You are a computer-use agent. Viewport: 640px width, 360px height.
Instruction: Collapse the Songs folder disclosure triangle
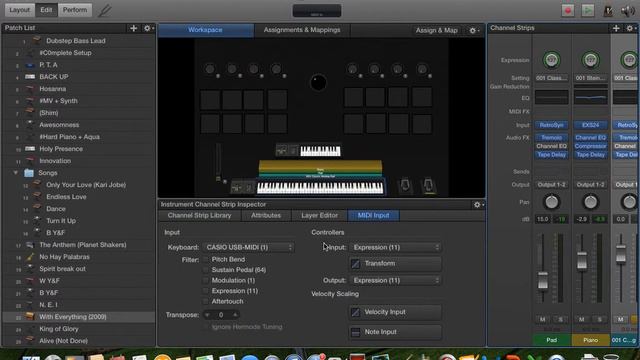tap(16, 173)
